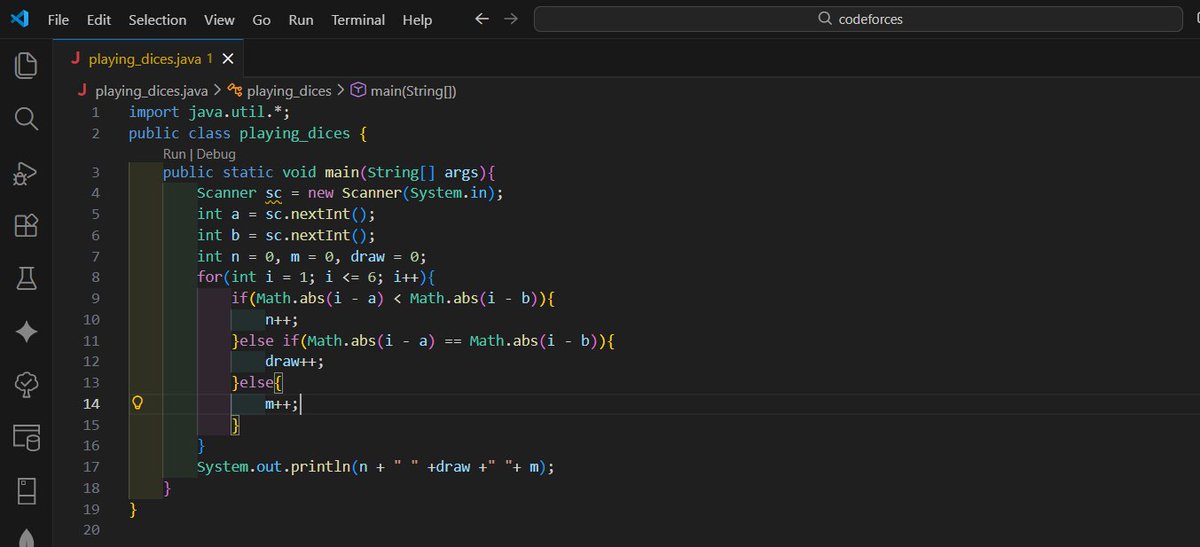Click the underlined 'sc' variable on line 4

coord(273,193)
